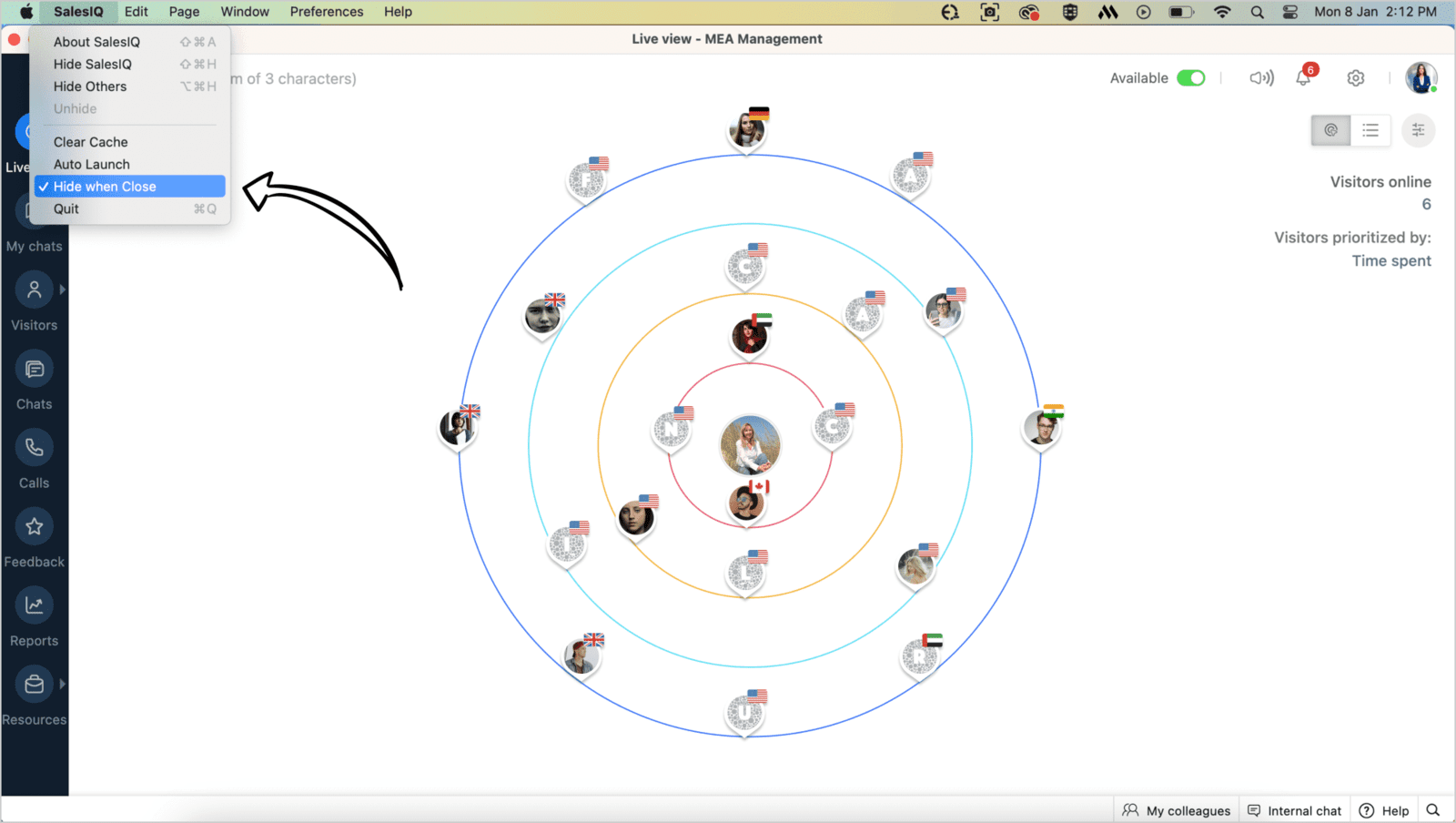1456x823 pixels.
Task: Open the Visitors sidebar section
Action: 34,303
